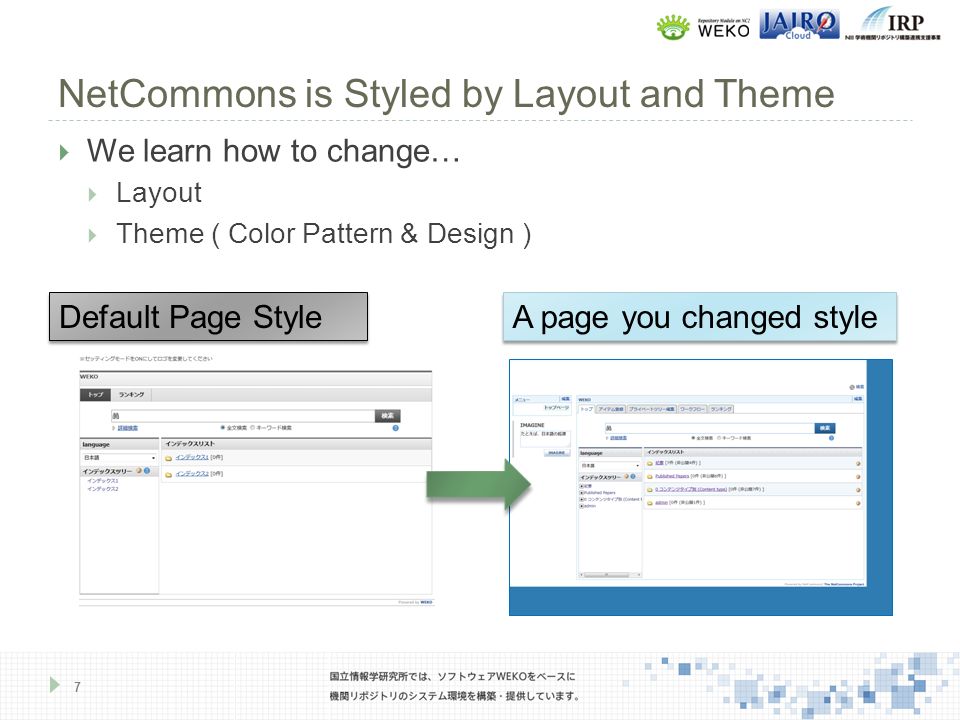Click folder icon beside admin list entry
The width and height of the screenshot is (960, 720).
click(650, 503)
